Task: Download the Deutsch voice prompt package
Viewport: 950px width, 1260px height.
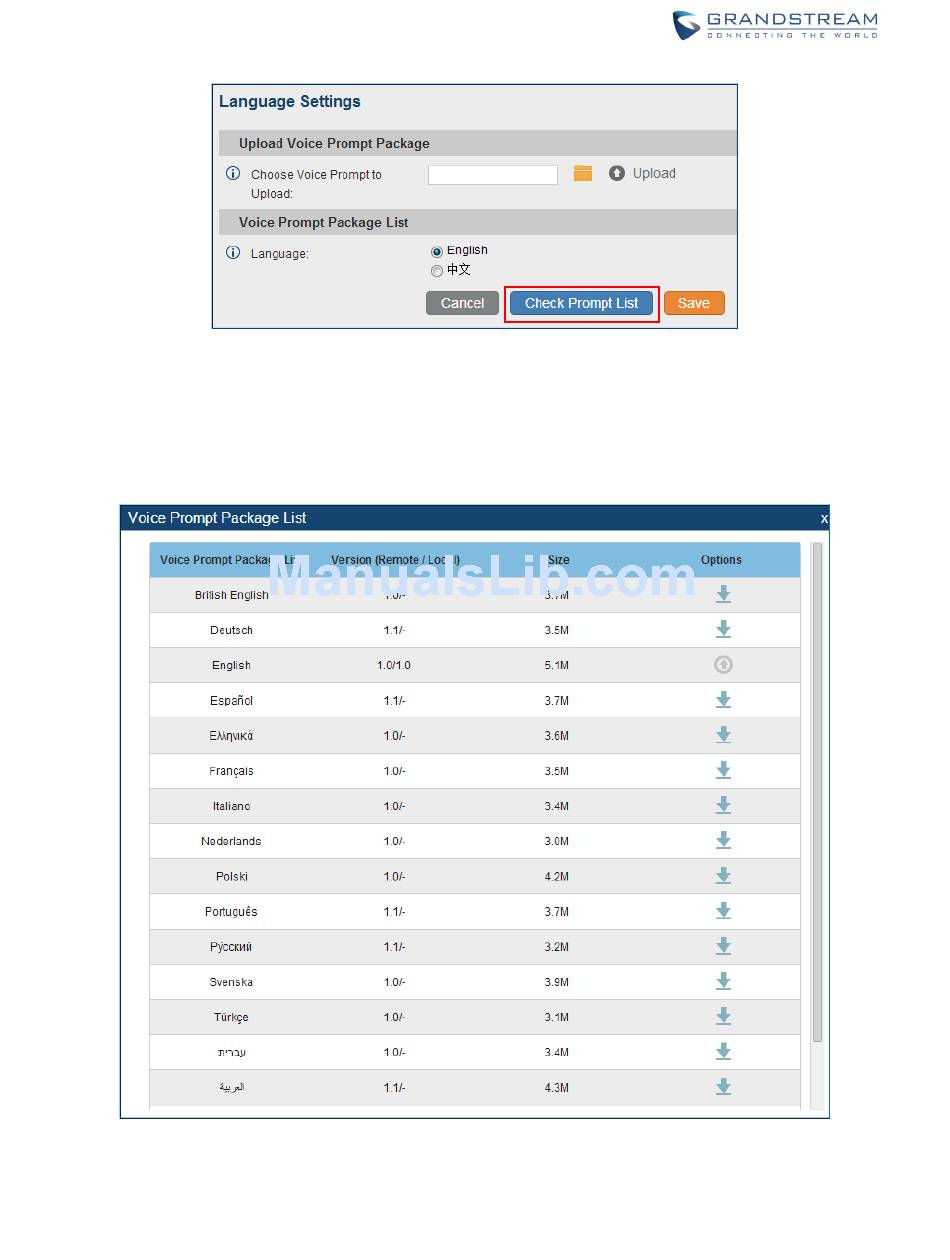Action: (x=723, y=630)
